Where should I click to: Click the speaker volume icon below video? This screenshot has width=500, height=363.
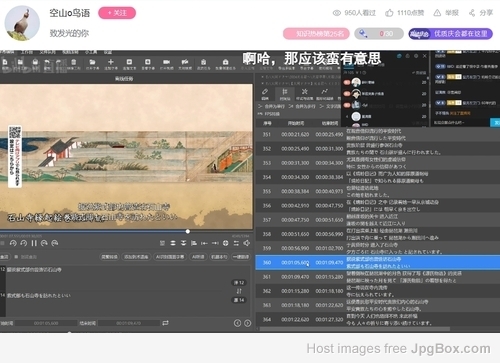pos(247,243)
